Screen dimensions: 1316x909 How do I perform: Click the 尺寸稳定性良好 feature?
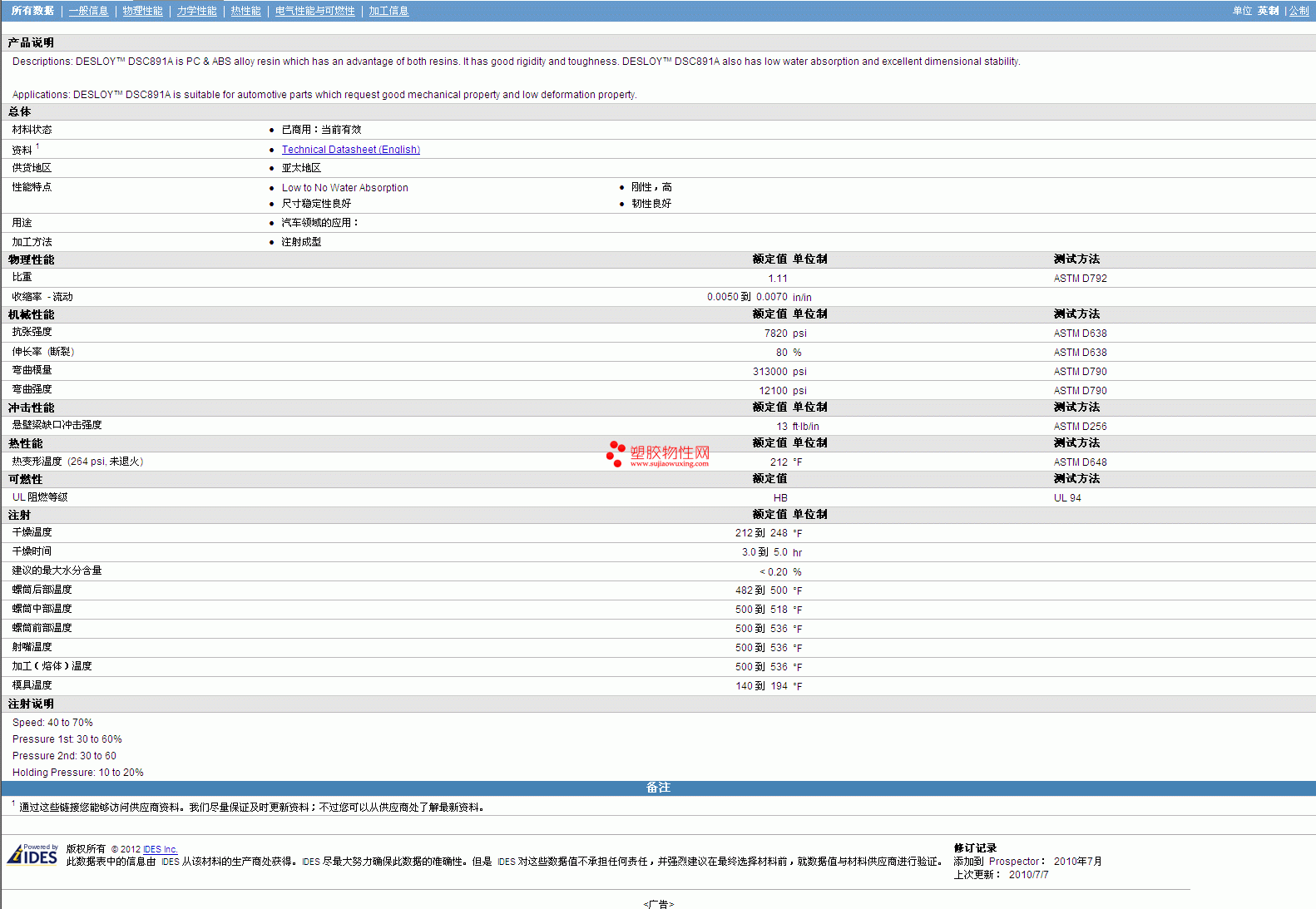(316, 204)
